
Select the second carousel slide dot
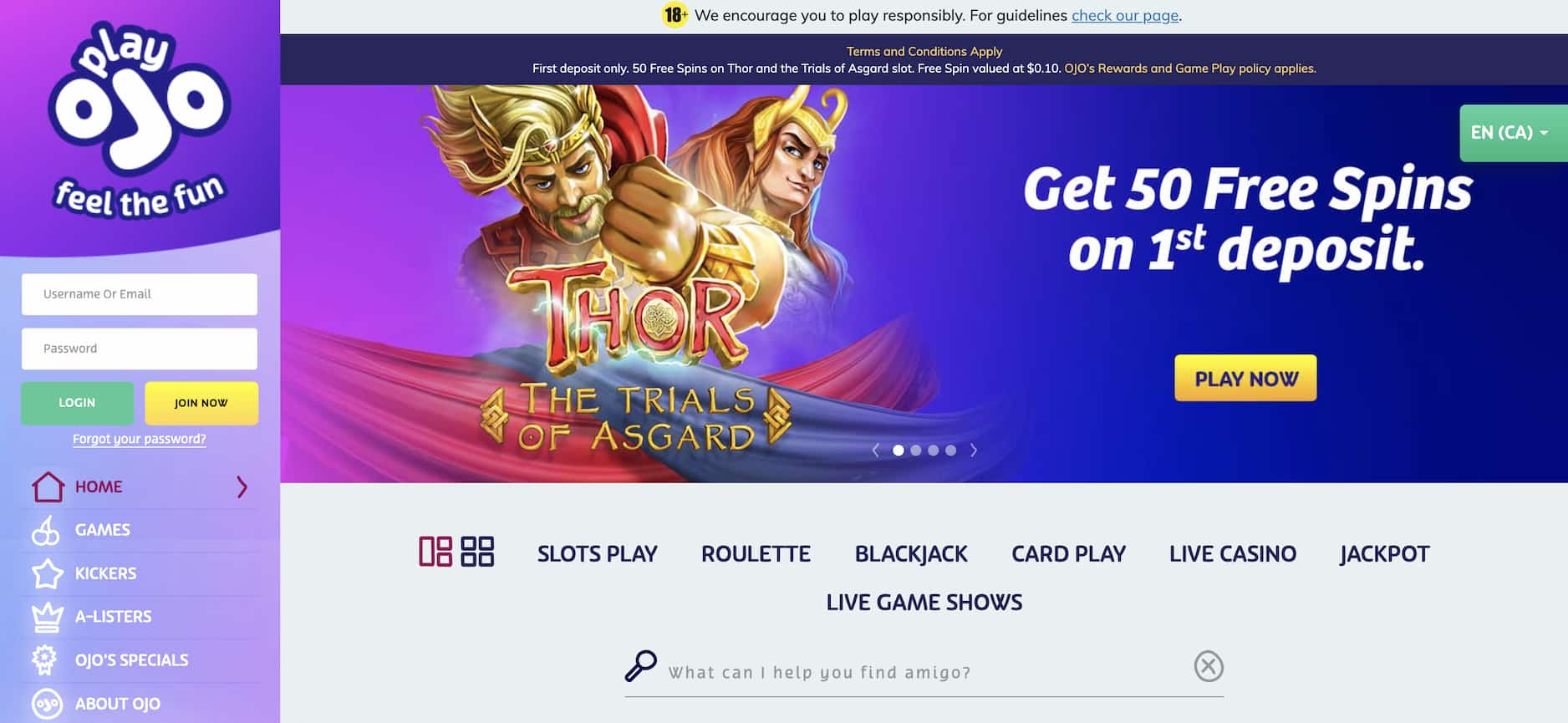(x=916, y=451)
